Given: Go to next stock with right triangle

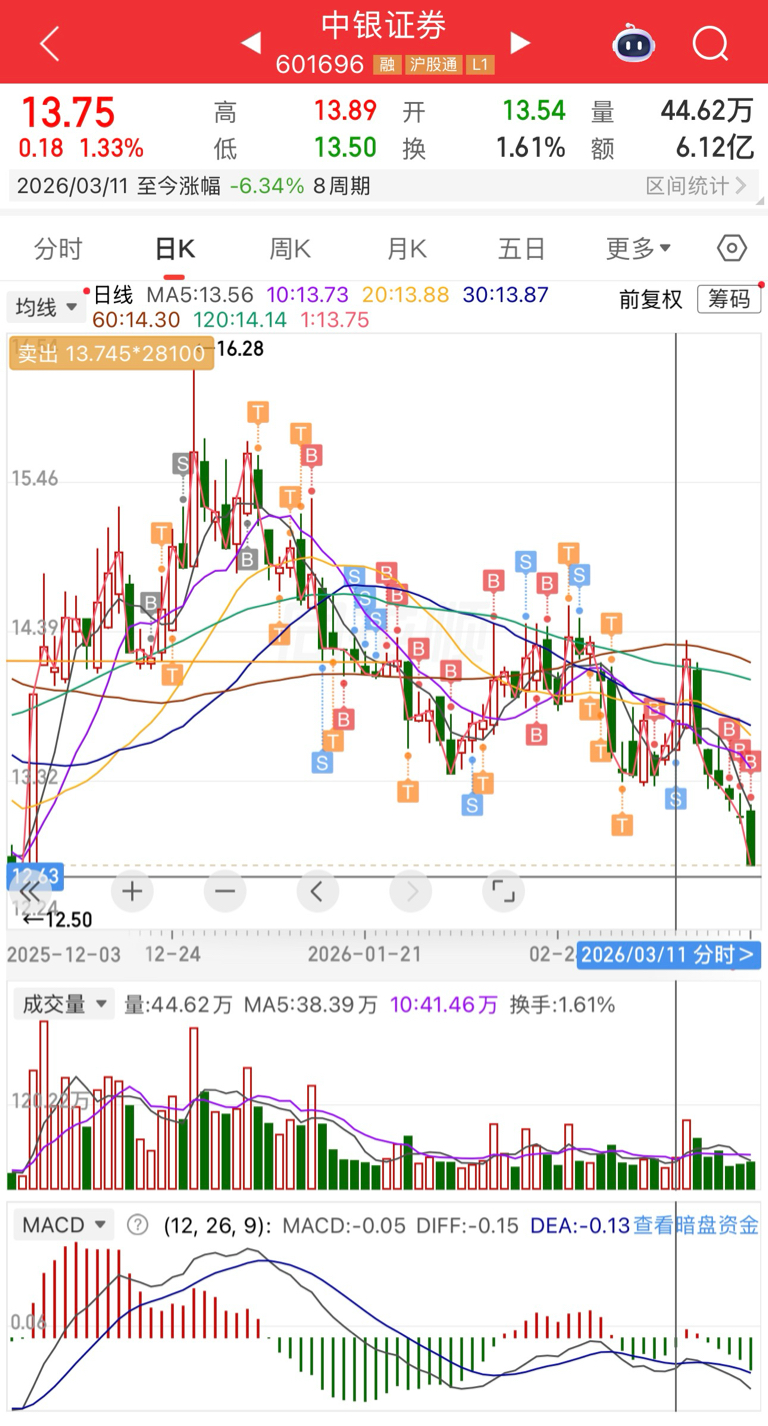Looking at the screenshot, I should 519,42.
